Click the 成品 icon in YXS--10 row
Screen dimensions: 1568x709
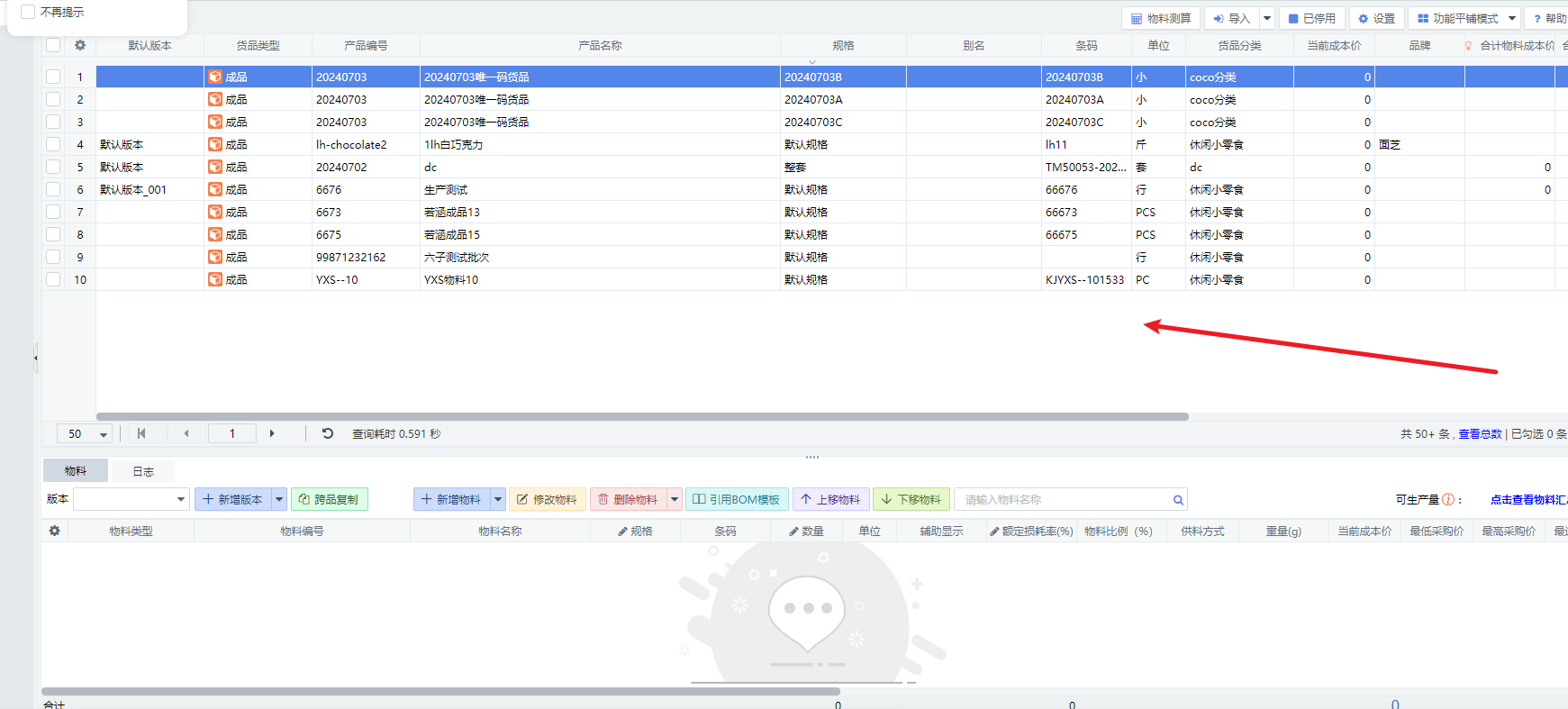[x=215, y=279]
